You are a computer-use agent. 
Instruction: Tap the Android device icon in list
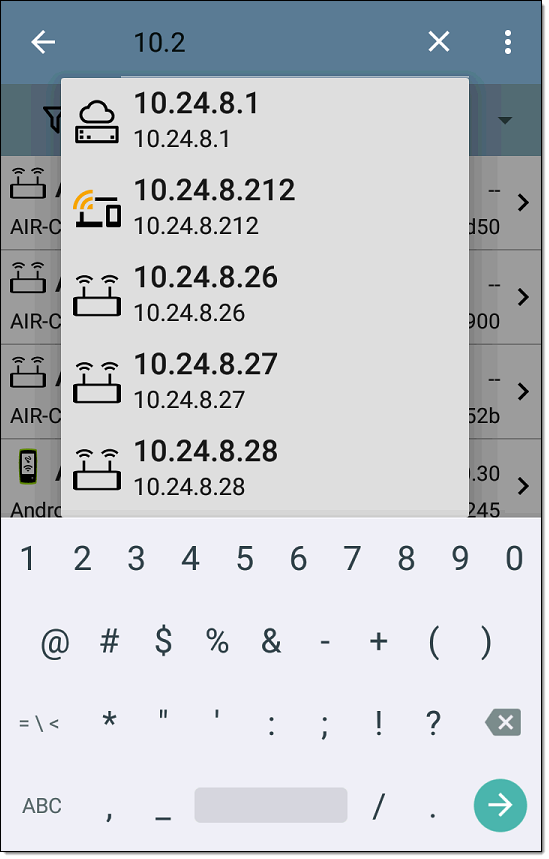click(28, 467)
